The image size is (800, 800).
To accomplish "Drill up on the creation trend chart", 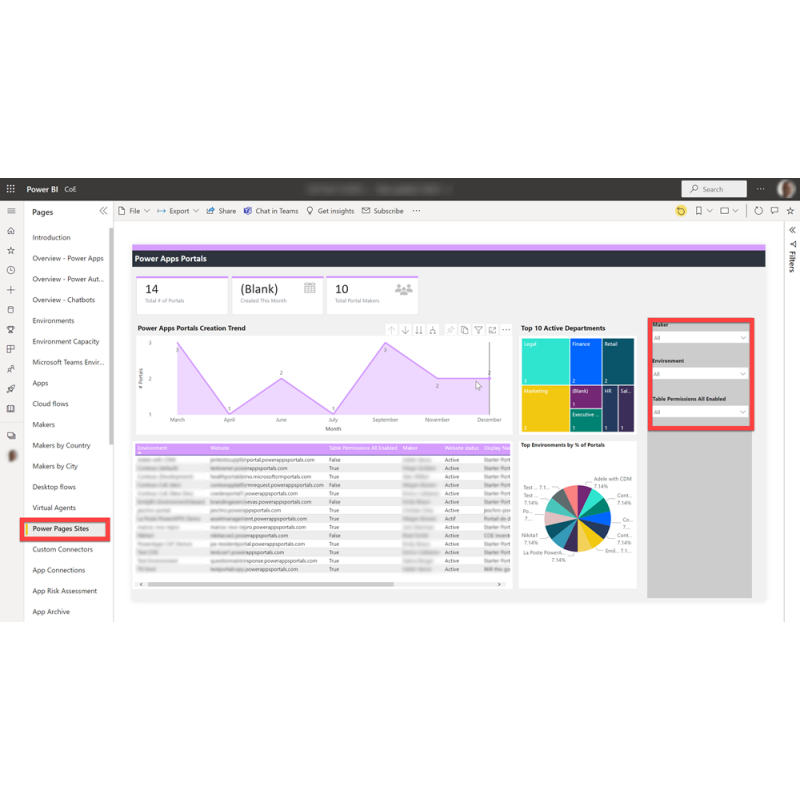I will click(x=391, y=330).
